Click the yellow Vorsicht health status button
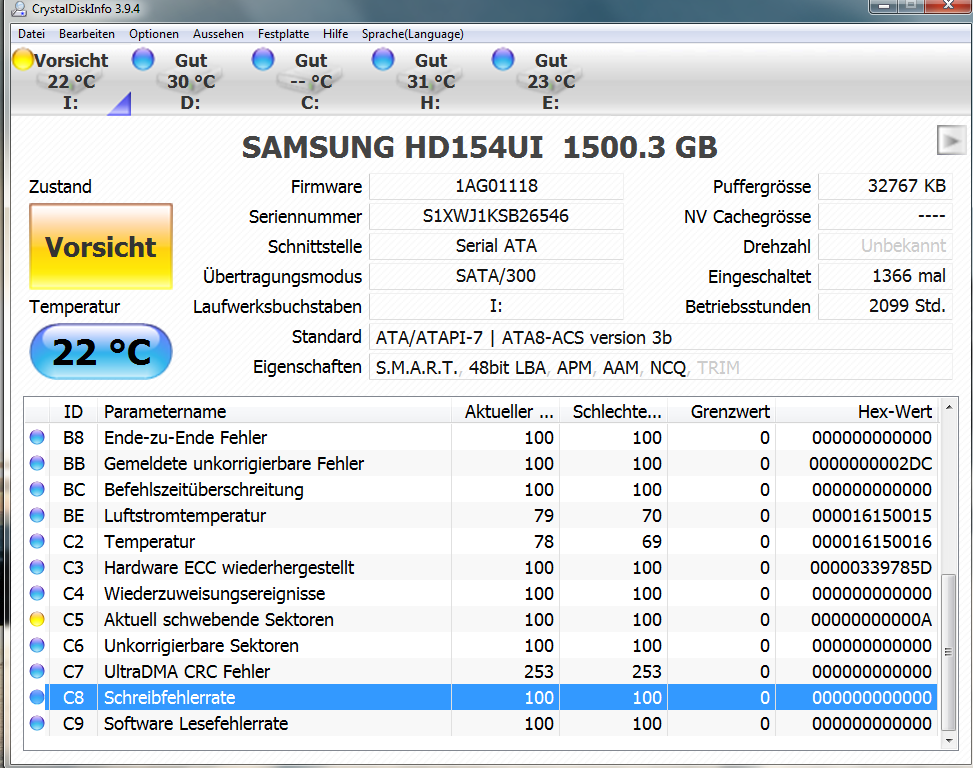 pyautogui.click(x=101, y=246)
